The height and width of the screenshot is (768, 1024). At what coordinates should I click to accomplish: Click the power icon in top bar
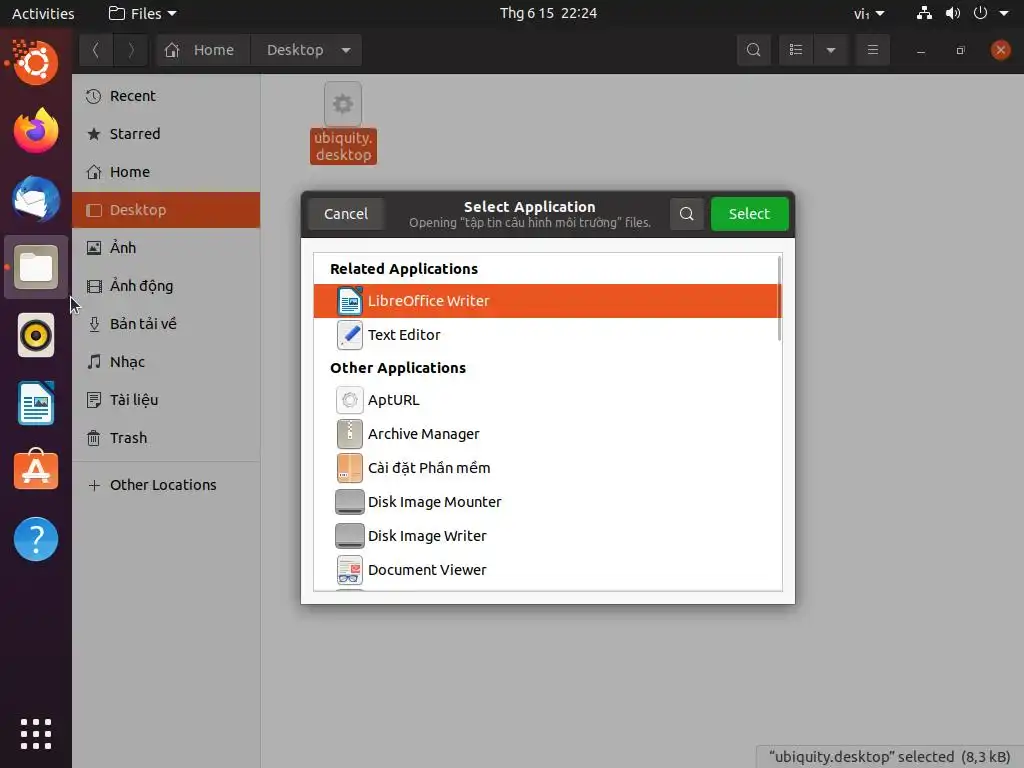[980, 13]
